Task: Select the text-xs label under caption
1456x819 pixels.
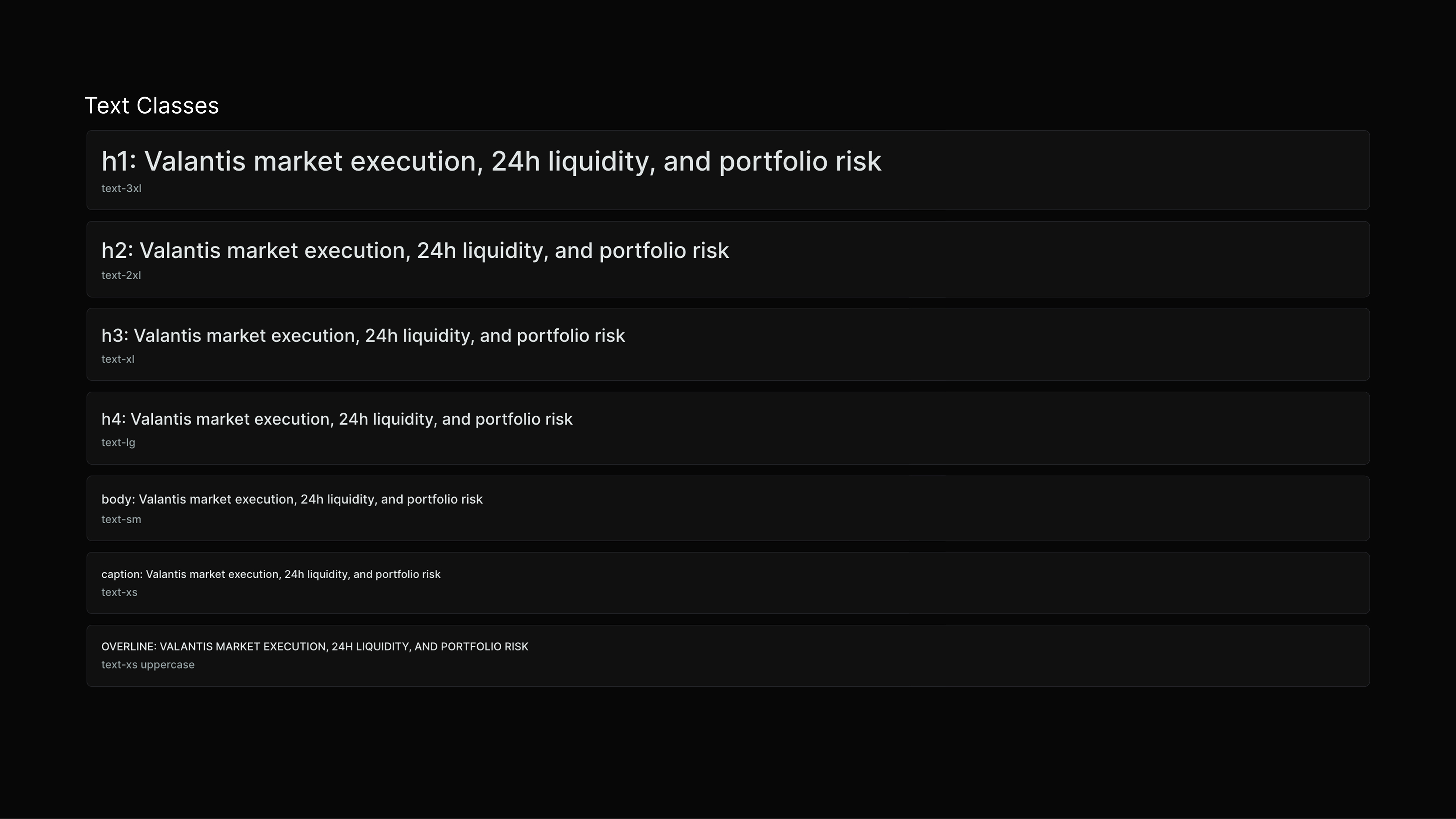Action: click(x=119, y=593)
